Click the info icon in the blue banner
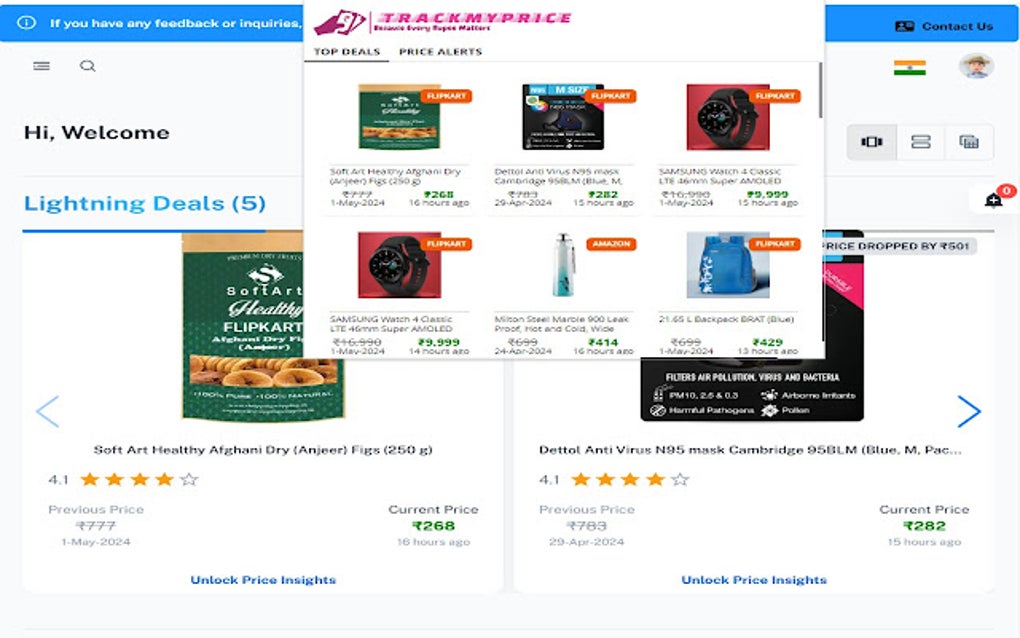1020x638 pixels. (x=27, y=23)
